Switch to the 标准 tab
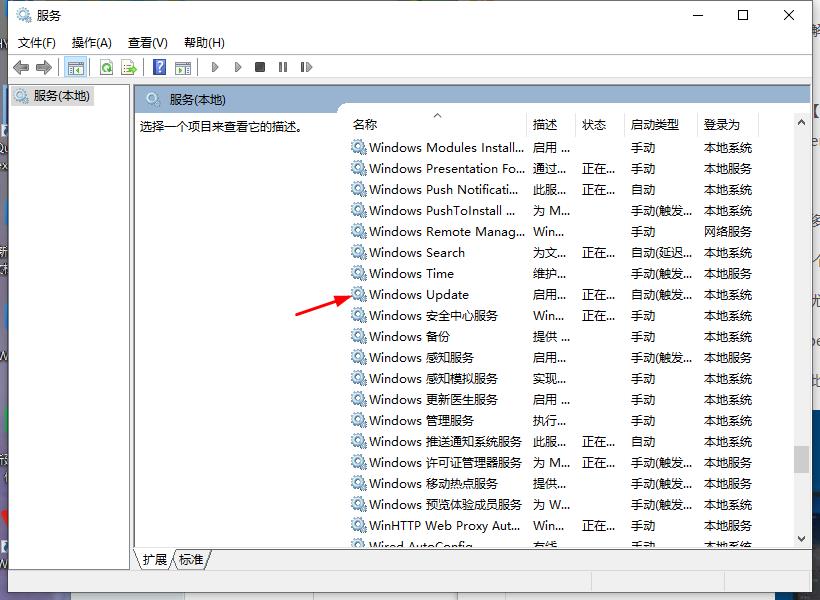Viewport: 820px width, 600px height. [191, 560]
